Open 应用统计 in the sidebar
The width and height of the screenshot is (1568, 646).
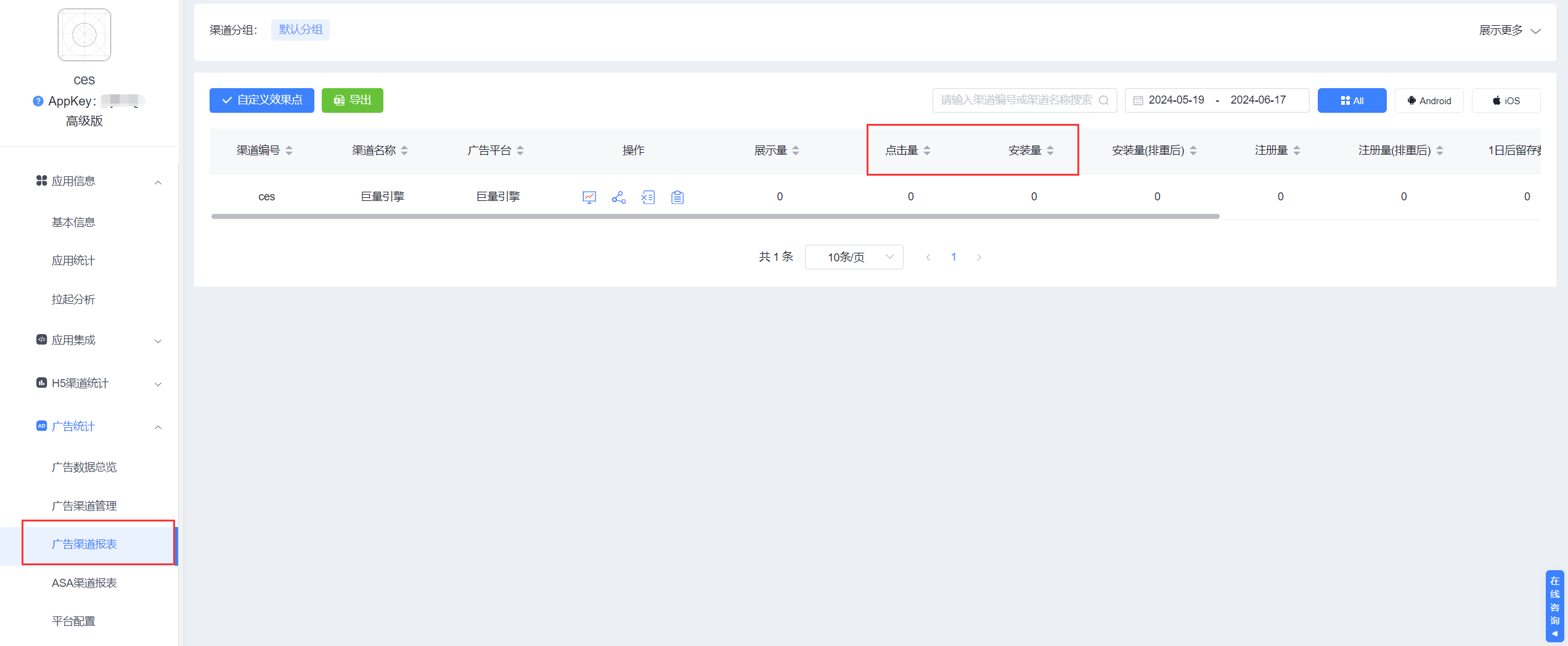[x=73, y=261]
